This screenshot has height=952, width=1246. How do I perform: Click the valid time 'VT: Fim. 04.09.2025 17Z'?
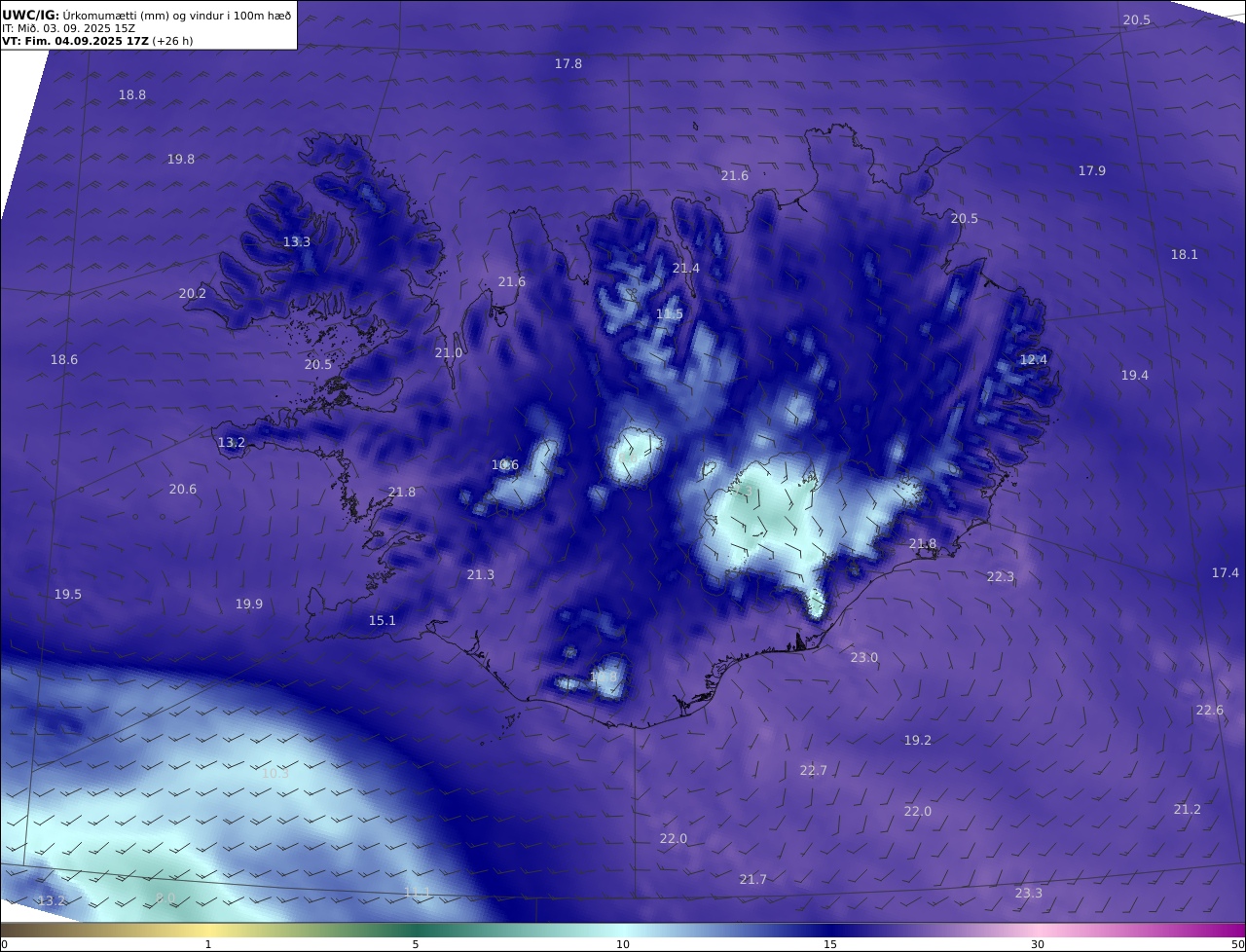75,41
